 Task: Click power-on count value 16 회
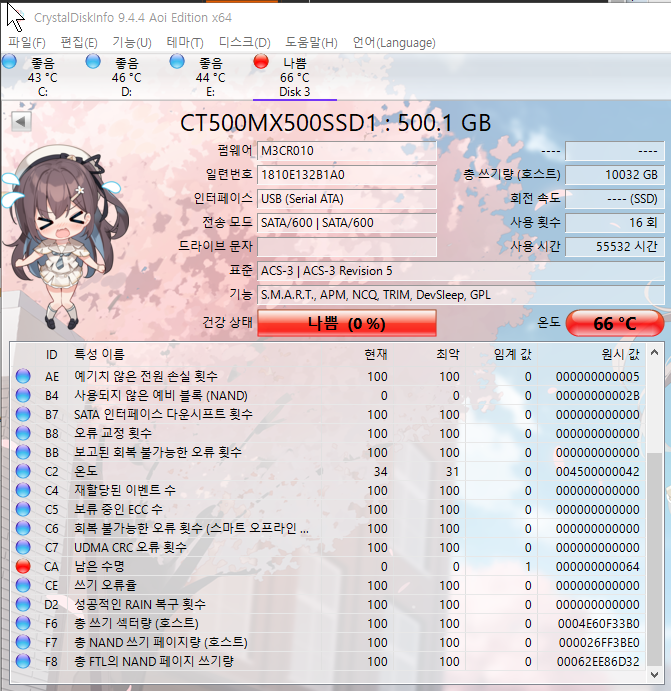tap(615, 223)
